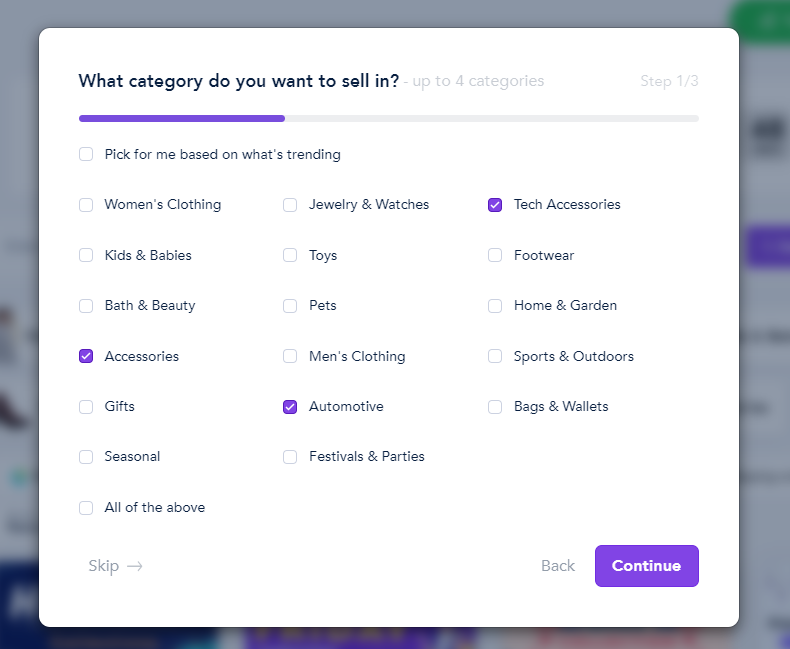790x649 pixels.
Task: Deselect the Automotive checkbox
Action: click(290, 407)
